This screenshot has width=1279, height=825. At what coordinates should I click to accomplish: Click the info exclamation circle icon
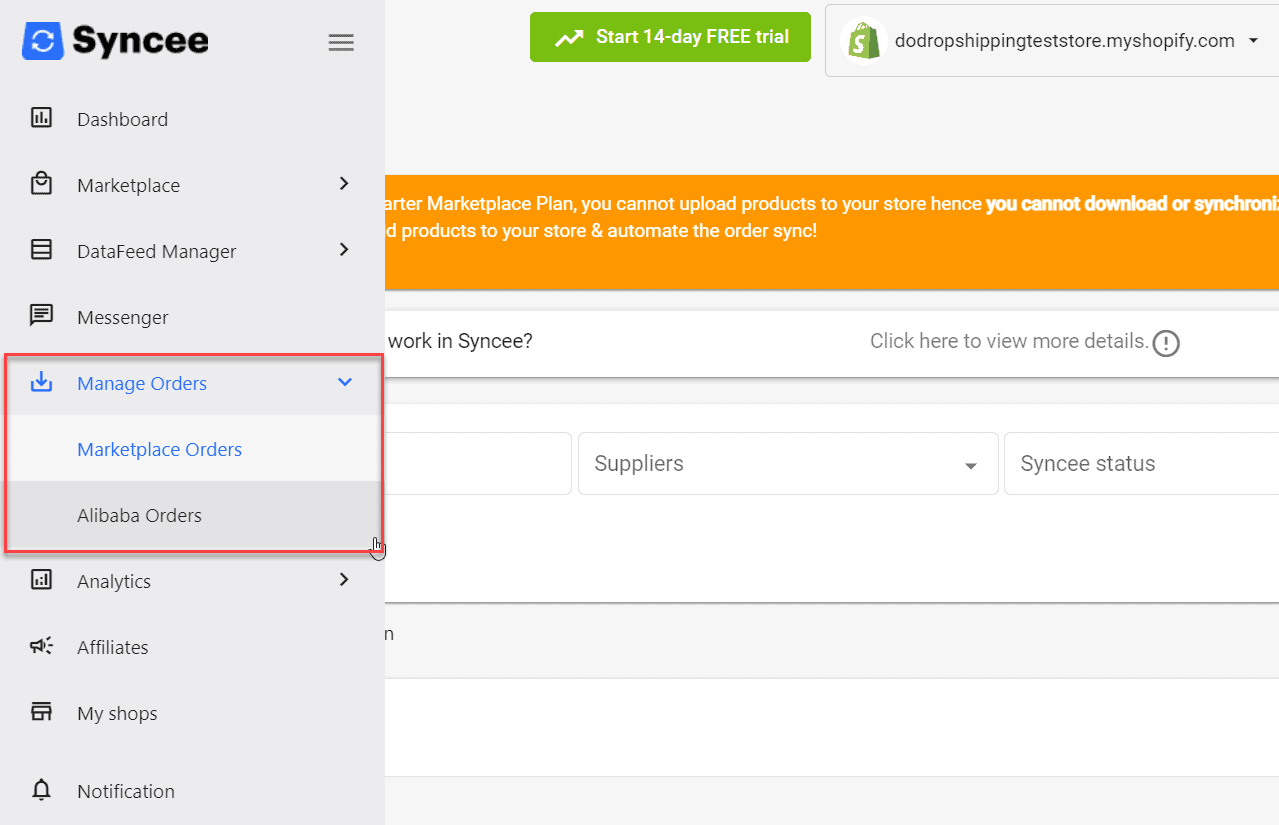point(1166,343)
